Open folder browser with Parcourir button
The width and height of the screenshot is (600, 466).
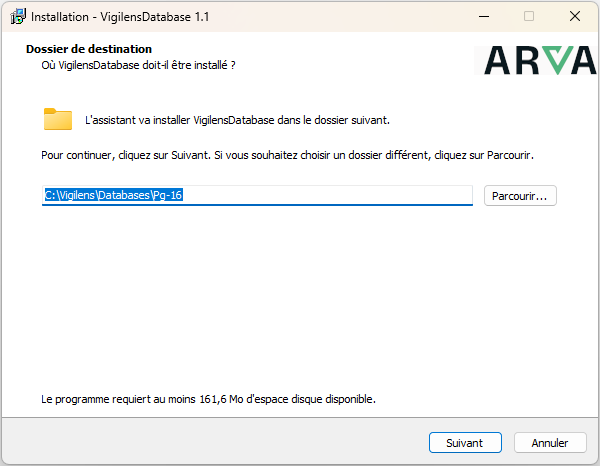pyautogui.click(x=520, y=196)
